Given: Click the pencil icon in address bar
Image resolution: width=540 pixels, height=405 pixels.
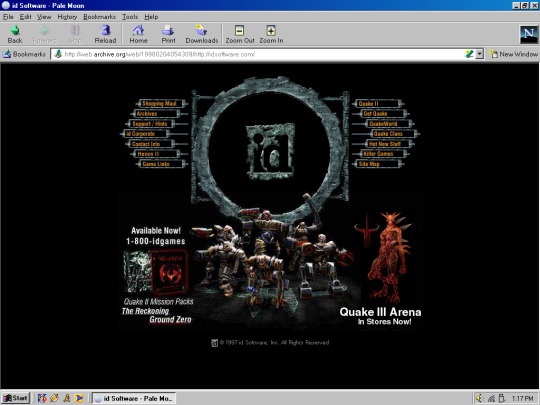Looking at the screenshot, I should 469,54.
